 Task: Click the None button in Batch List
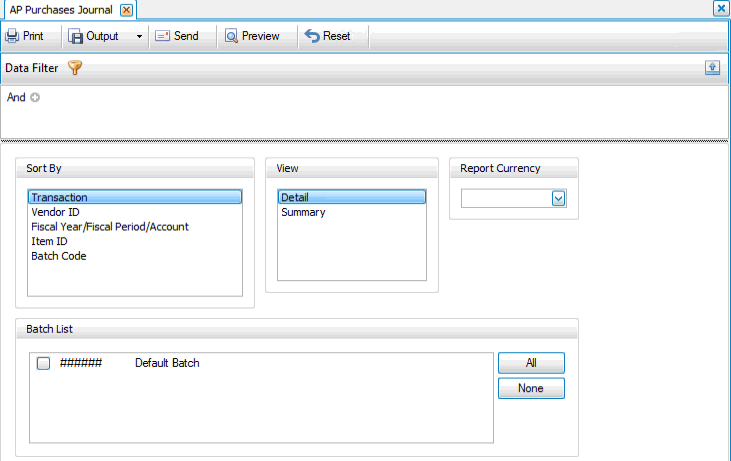[x=531, y=388]
